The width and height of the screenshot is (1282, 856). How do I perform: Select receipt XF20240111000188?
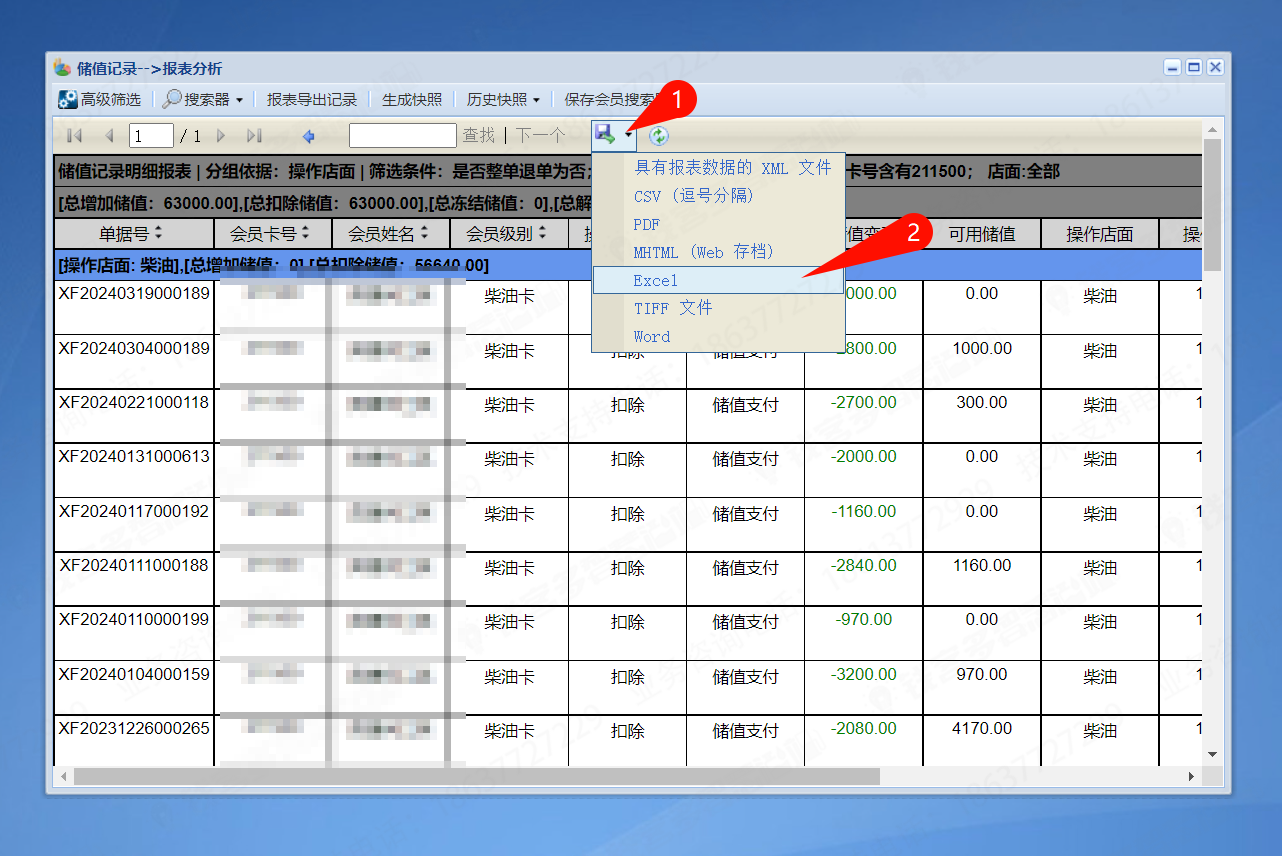click(x=134, y=566)
